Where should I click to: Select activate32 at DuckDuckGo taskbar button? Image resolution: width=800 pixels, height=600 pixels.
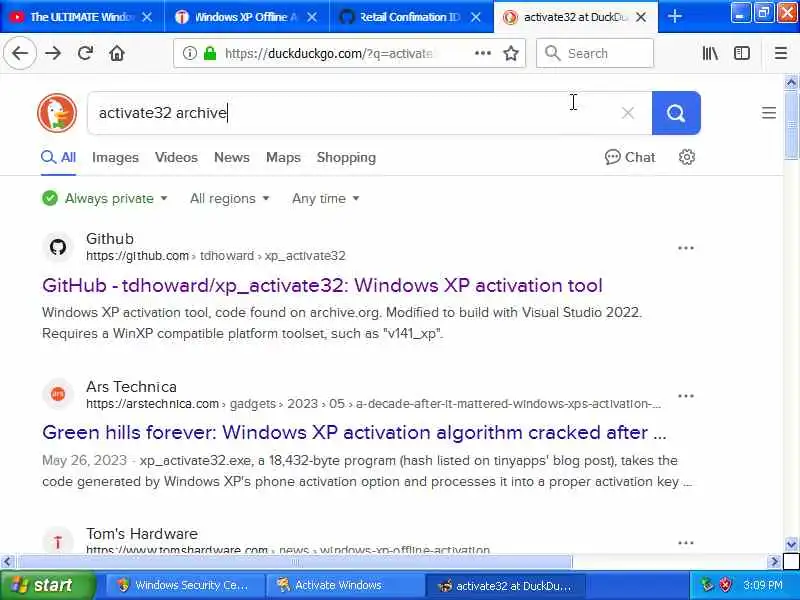coord(505,585)
